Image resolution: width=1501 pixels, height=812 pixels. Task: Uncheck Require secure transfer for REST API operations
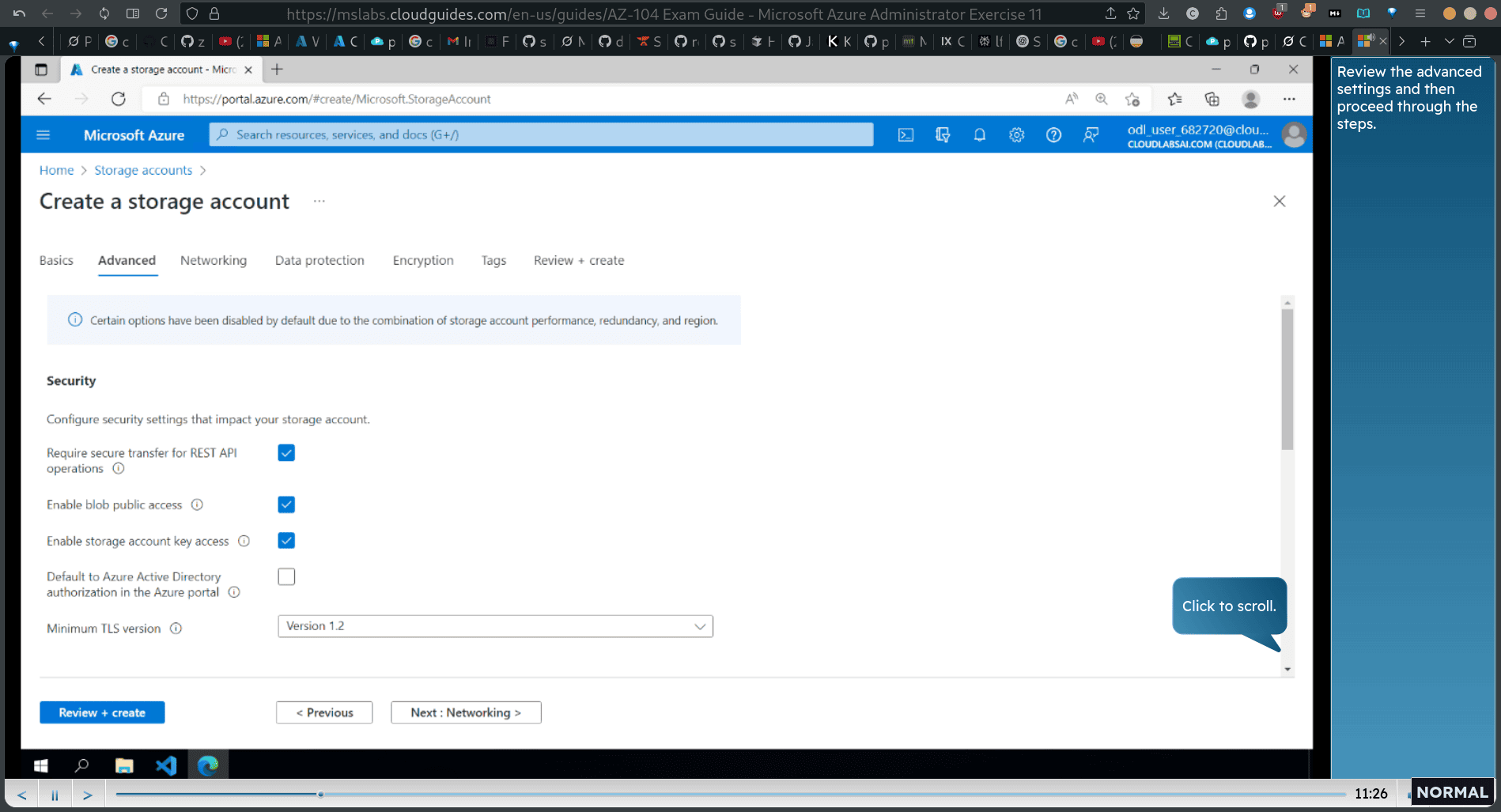(x=286, y=453)
